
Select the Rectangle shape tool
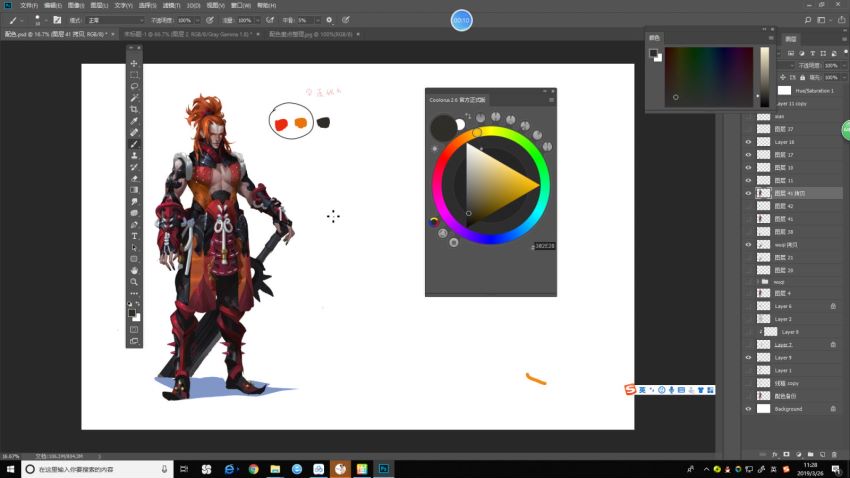[x=134, y=259]
